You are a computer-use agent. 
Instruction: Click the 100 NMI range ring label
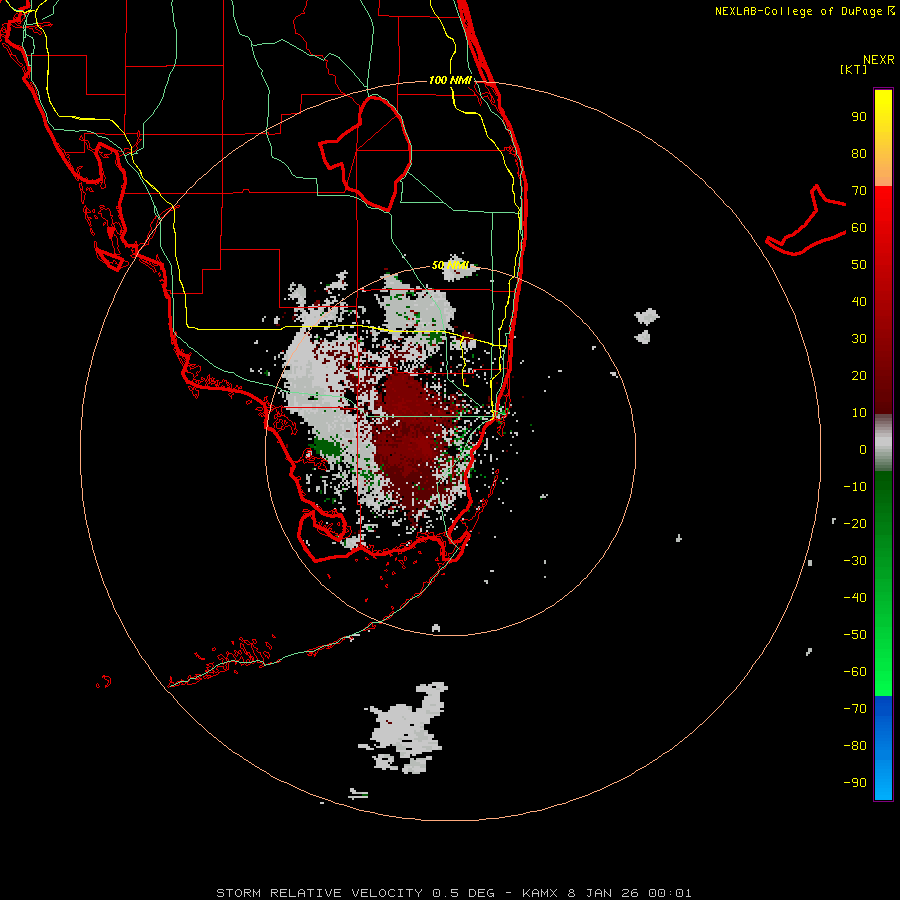[450, 80]
